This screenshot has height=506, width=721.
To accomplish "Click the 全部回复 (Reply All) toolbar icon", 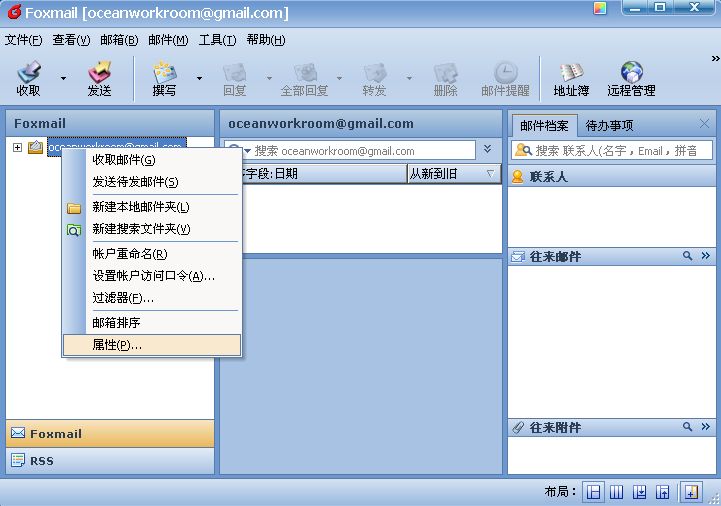I will pyautogui.click(x=304, y=79).
